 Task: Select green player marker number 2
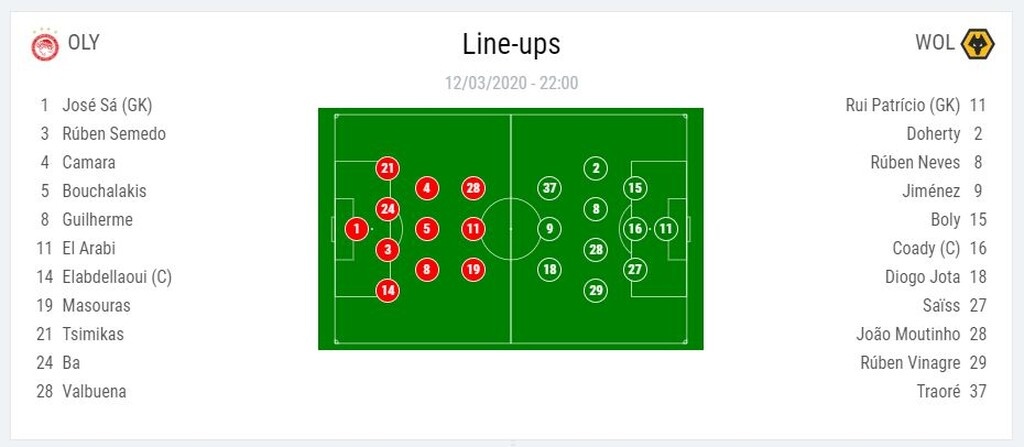[x=596, y=168]
